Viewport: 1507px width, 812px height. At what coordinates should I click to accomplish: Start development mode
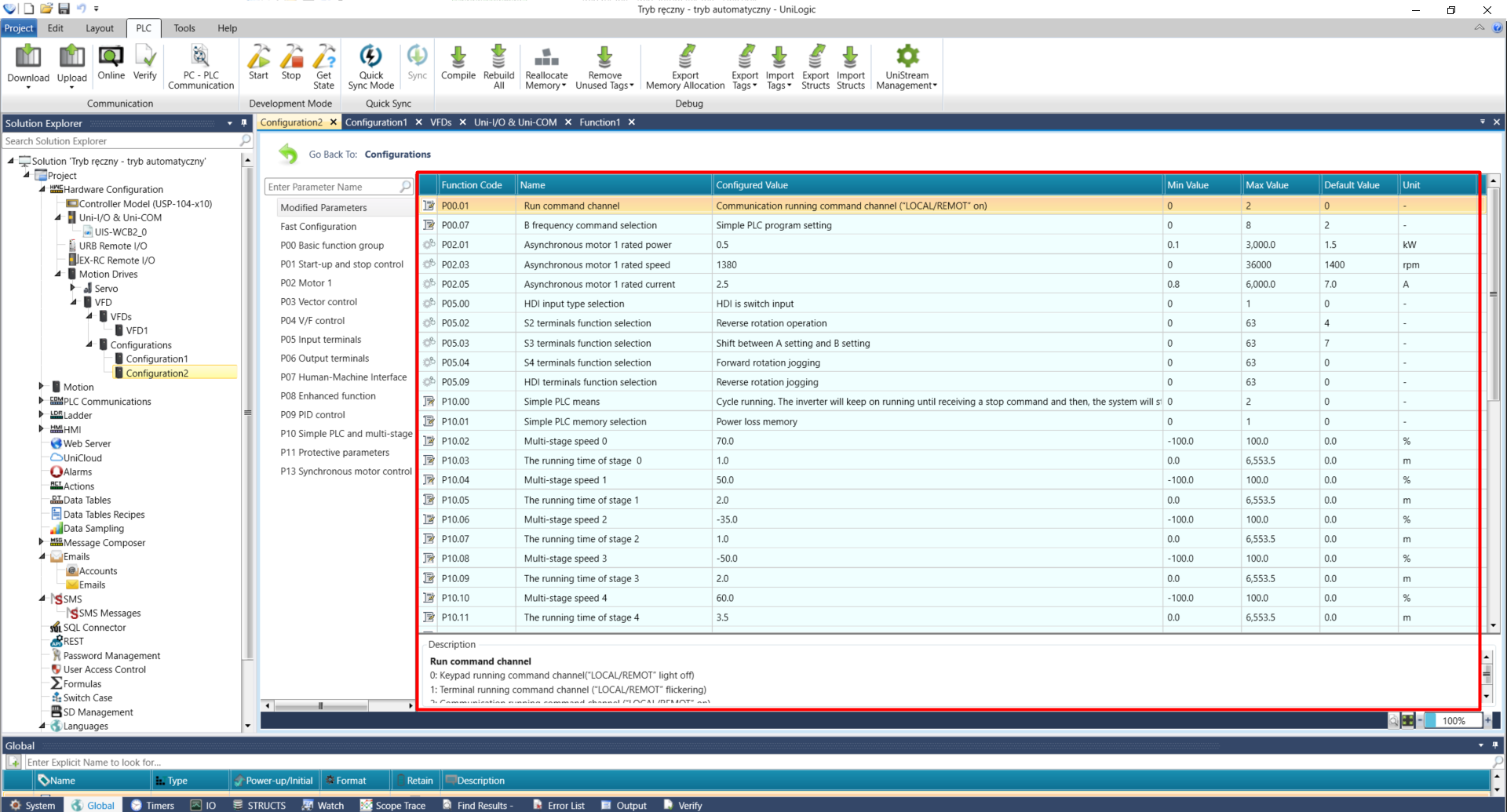(x=258, y=62)
